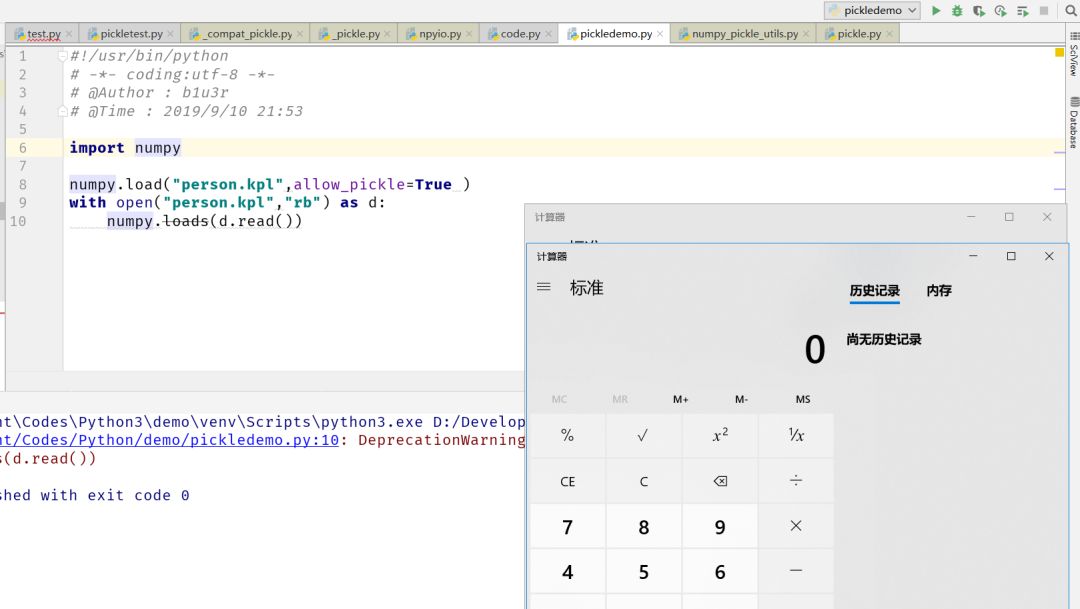1080x609 pixels.
Task: Close the pickletest.py tab
Action: pyautogui.click(x=170, y=34)
